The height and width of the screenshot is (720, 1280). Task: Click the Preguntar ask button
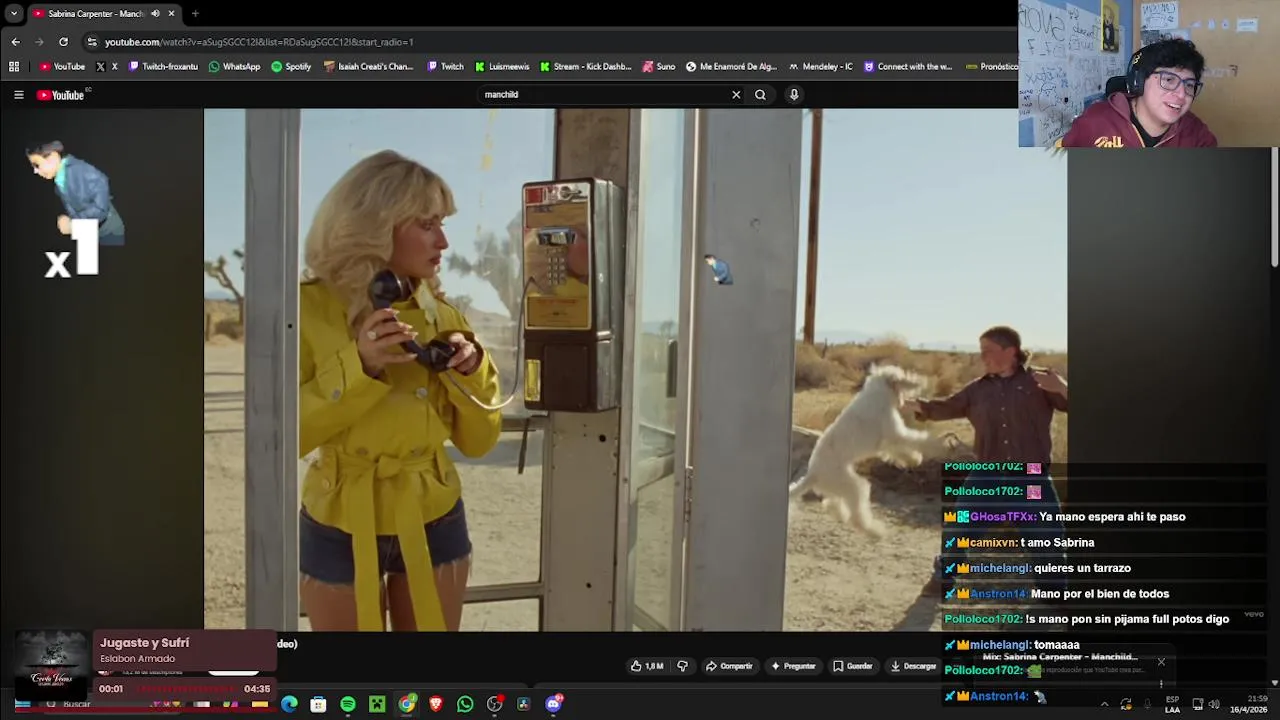[x=793, y=666]
